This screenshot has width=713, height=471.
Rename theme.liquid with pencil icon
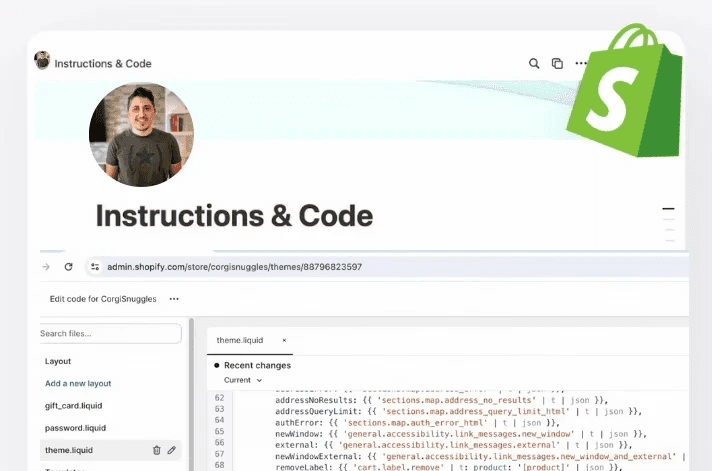tap(171, 450)
